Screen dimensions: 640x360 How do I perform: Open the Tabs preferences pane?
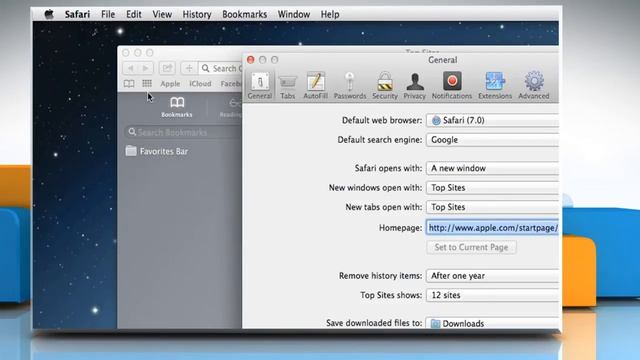pyautogui.click(x=287, y=86)
